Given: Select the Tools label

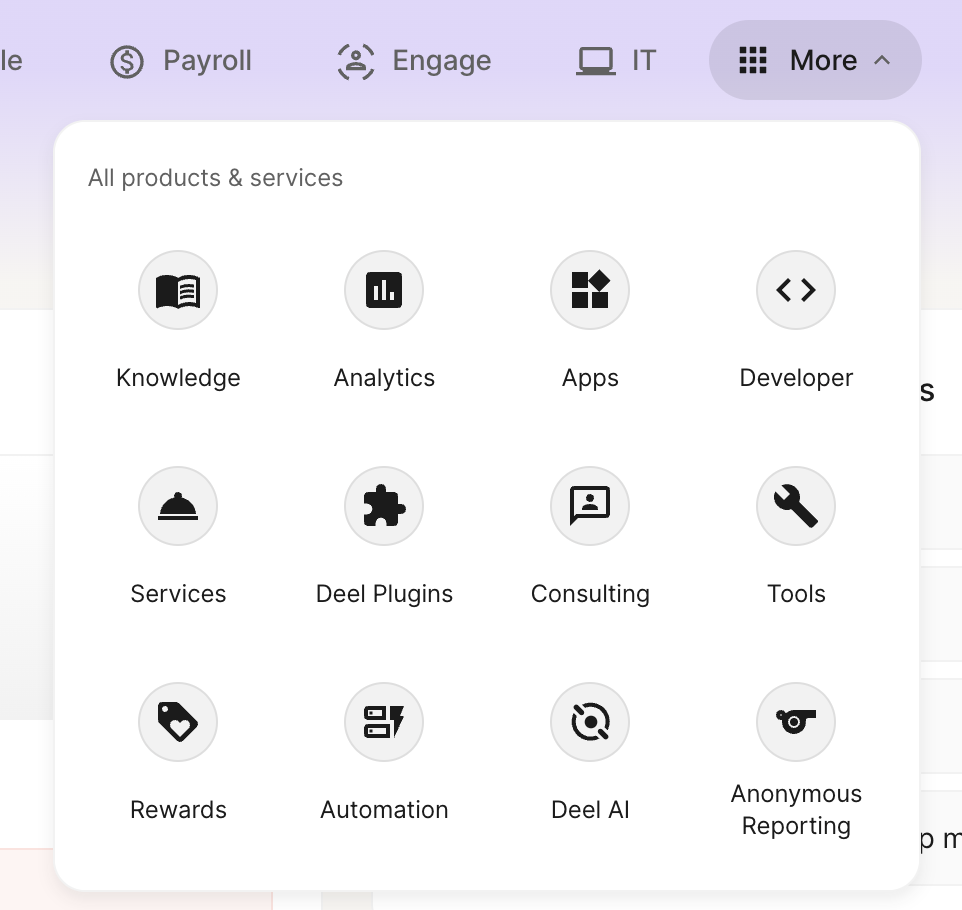Looking at the screenshot, I should click(796, 594).
